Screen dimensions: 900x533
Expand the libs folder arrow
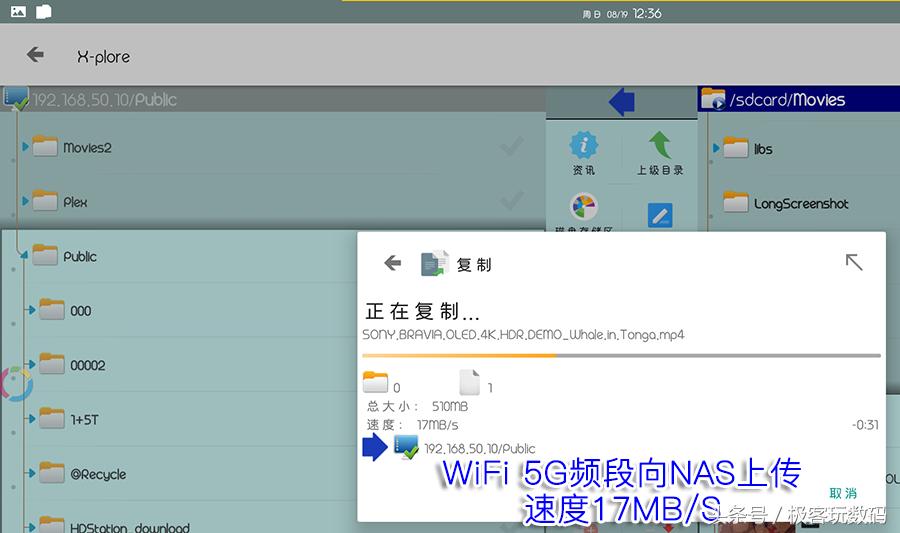point(716,148)
